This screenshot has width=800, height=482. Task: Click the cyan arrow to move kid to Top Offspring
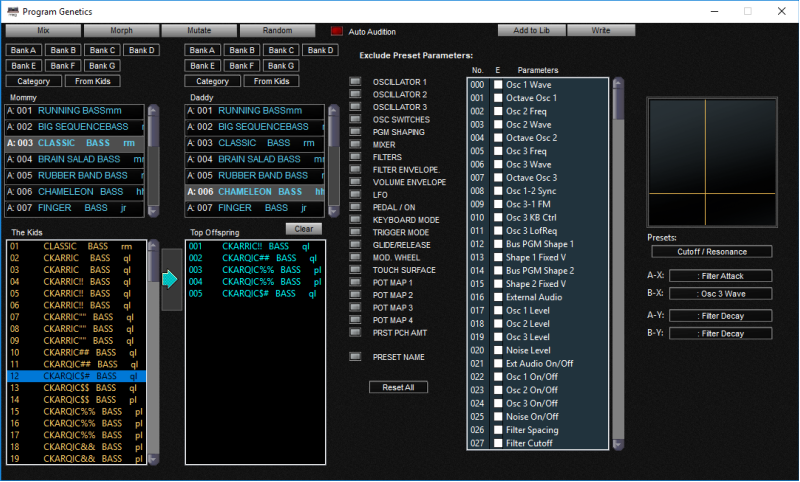click(170, 279)
